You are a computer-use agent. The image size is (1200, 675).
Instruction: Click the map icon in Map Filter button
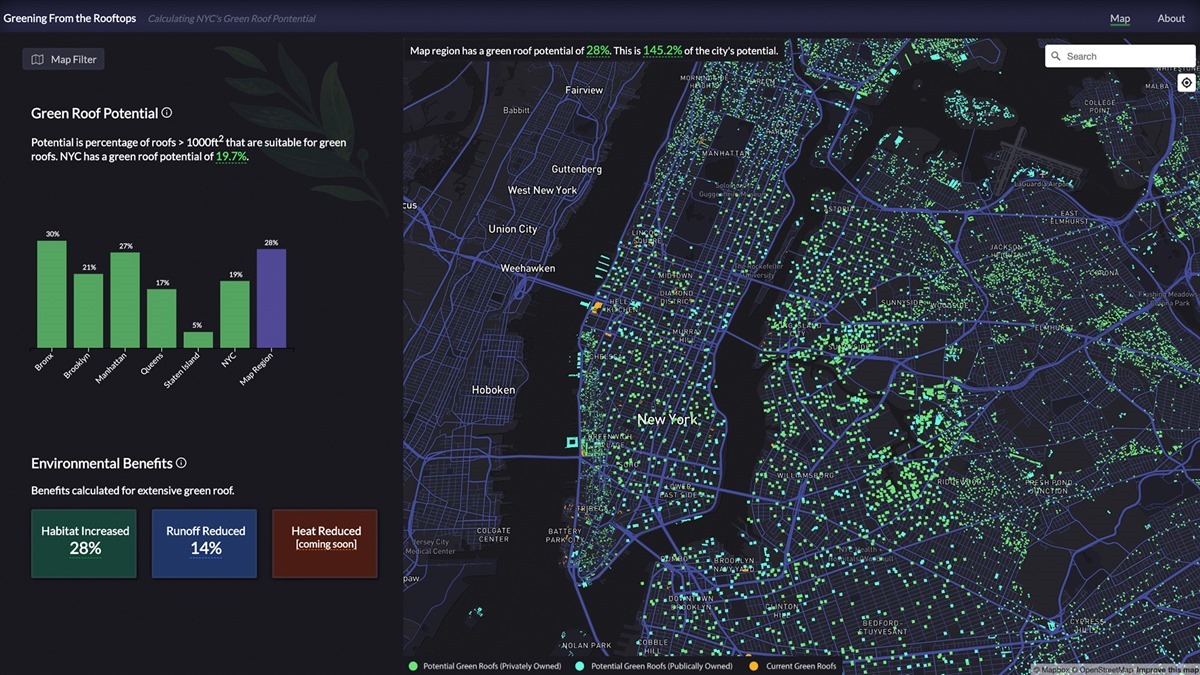[x=38, y=59]
